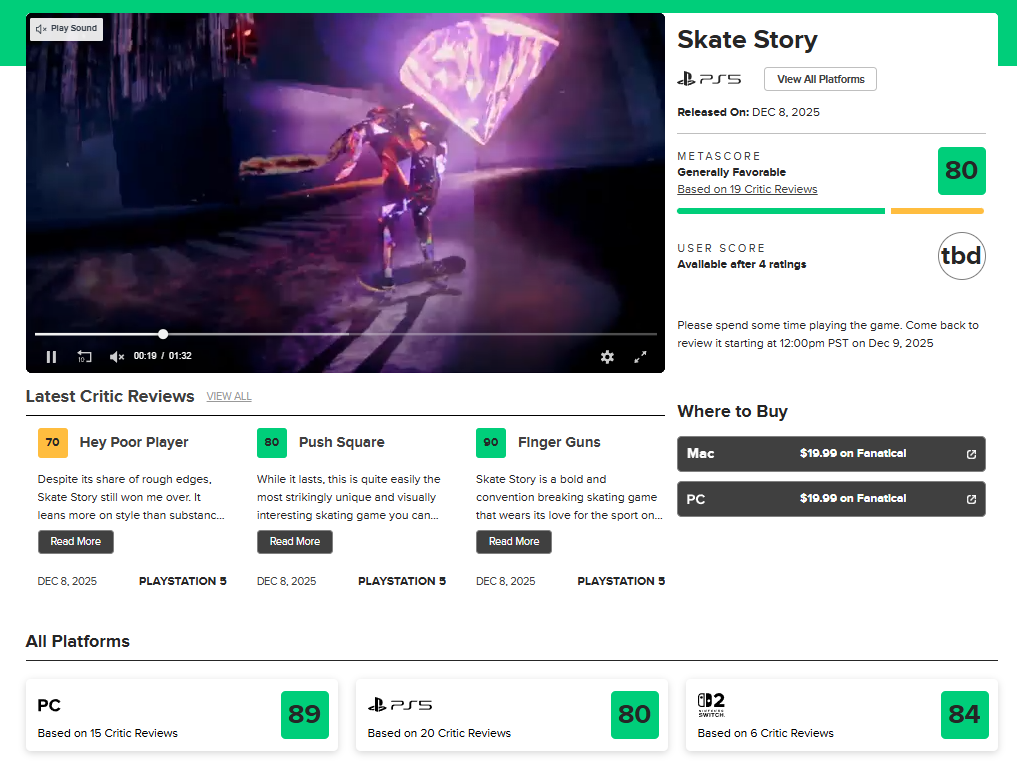The height and width of the screenshot is (771, 1017).
Task: Mute the video using the speaker control
Action: coord(117,356)
